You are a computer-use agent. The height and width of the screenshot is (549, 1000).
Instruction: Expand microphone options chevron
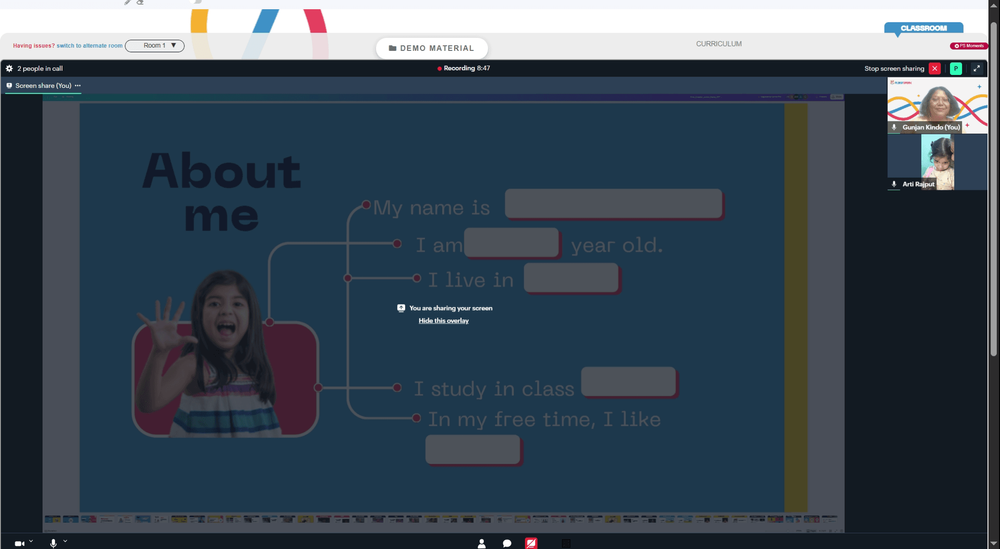(65, 541)
